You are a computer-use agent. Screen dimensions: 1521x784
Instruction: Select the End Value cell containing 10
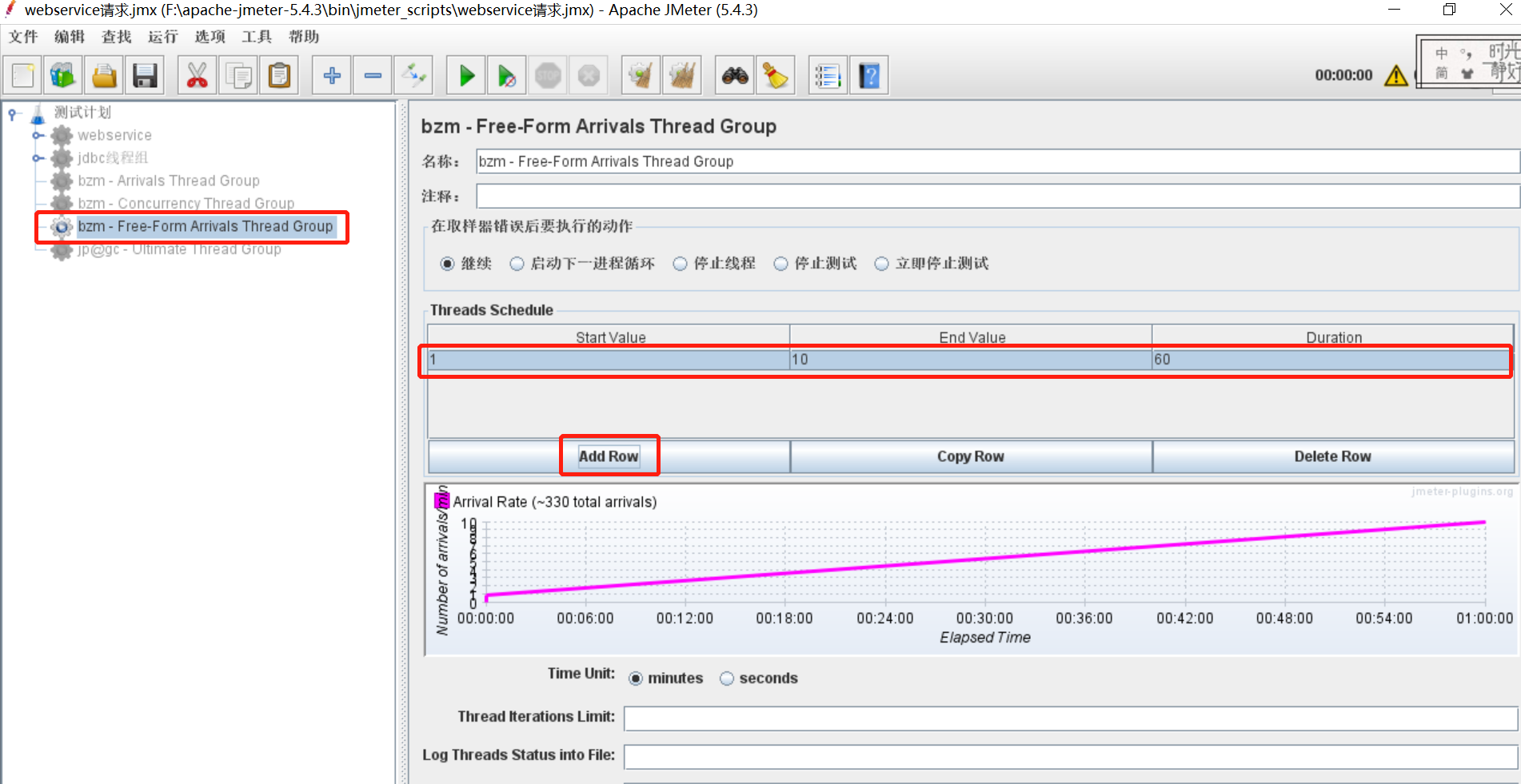point(971,360)
